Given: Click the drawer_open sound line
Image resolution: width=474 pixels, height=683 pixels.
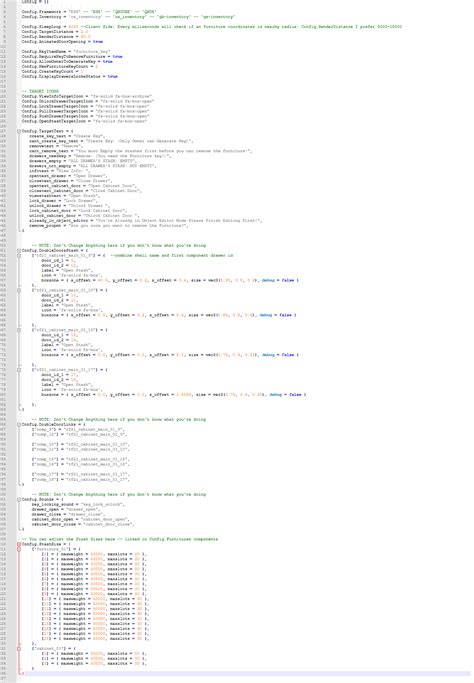Looking at the screenshot, I should click(x=66, y=509).
